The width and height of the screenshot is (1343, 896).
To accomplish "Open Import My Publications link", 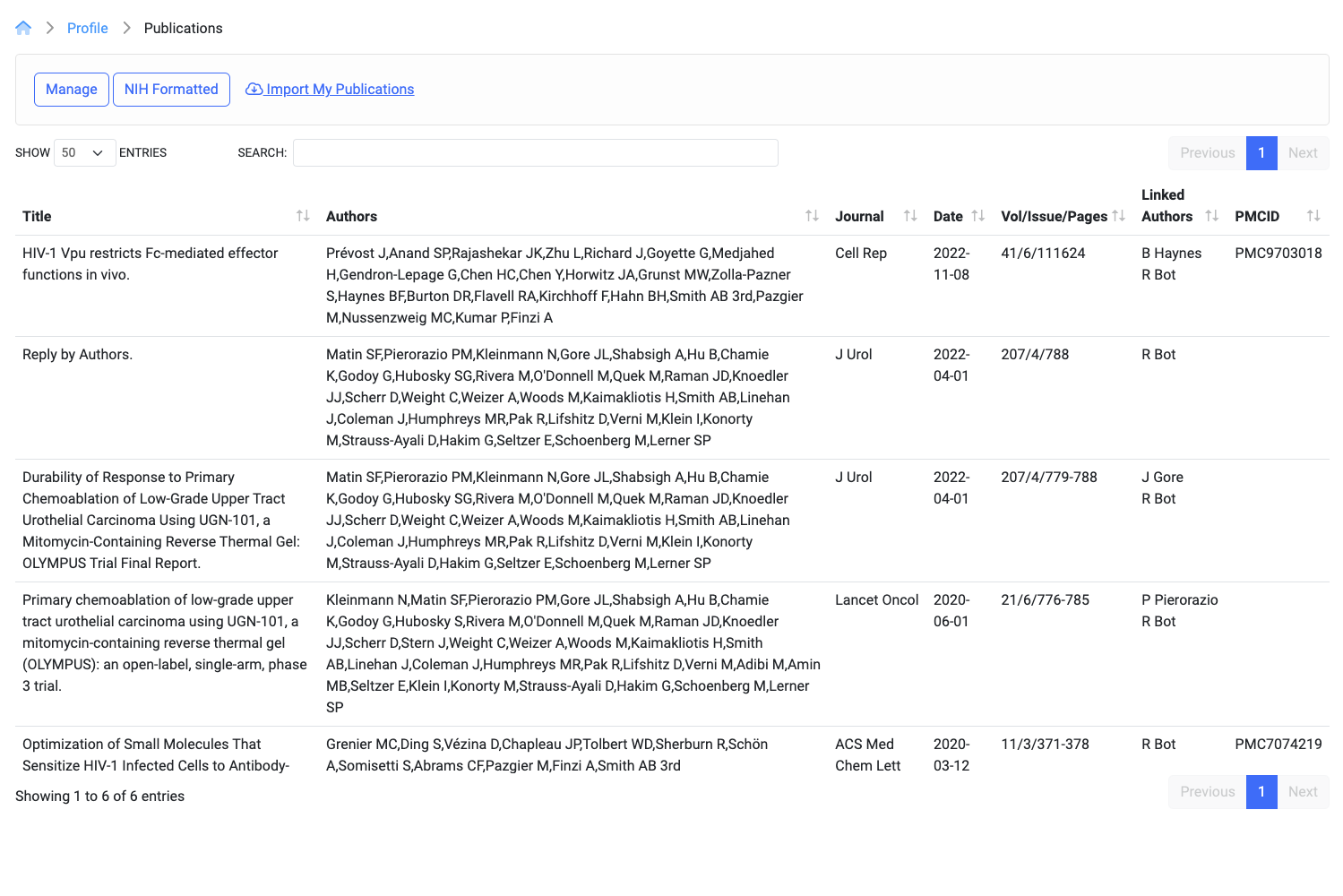I will pyautogui.click(x=330, y=90).
